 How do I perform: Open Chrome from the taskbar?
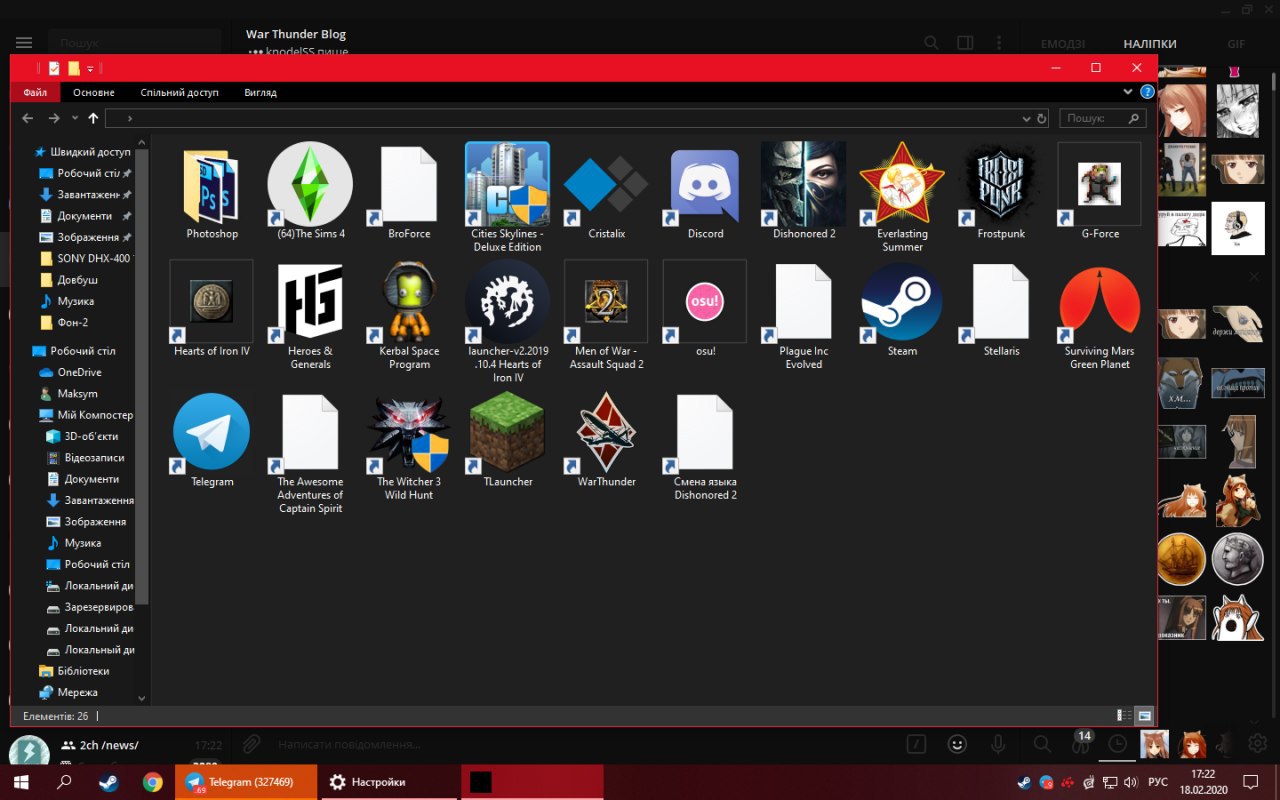152,782
